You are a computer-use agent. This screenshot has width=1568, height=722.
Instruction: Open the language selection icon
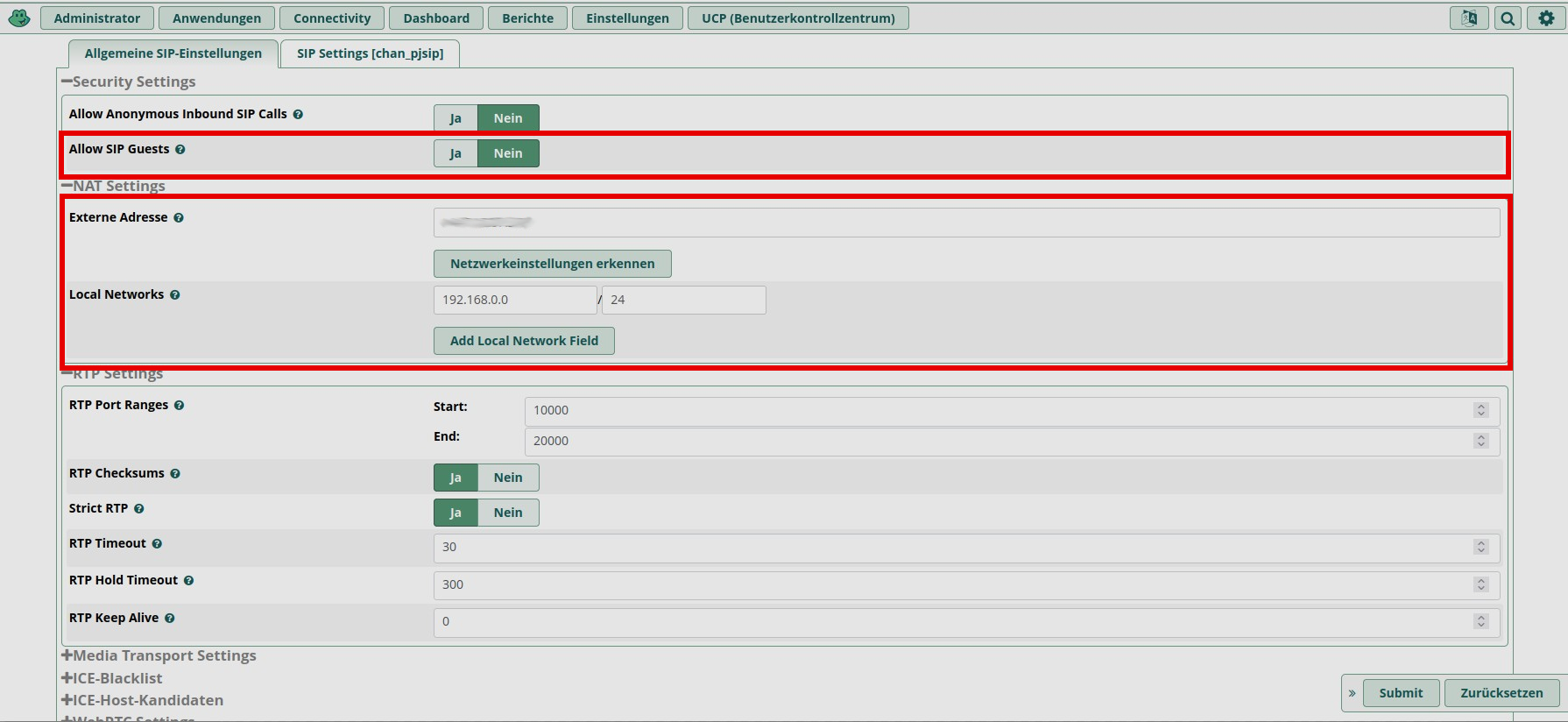coord(1469,18)
